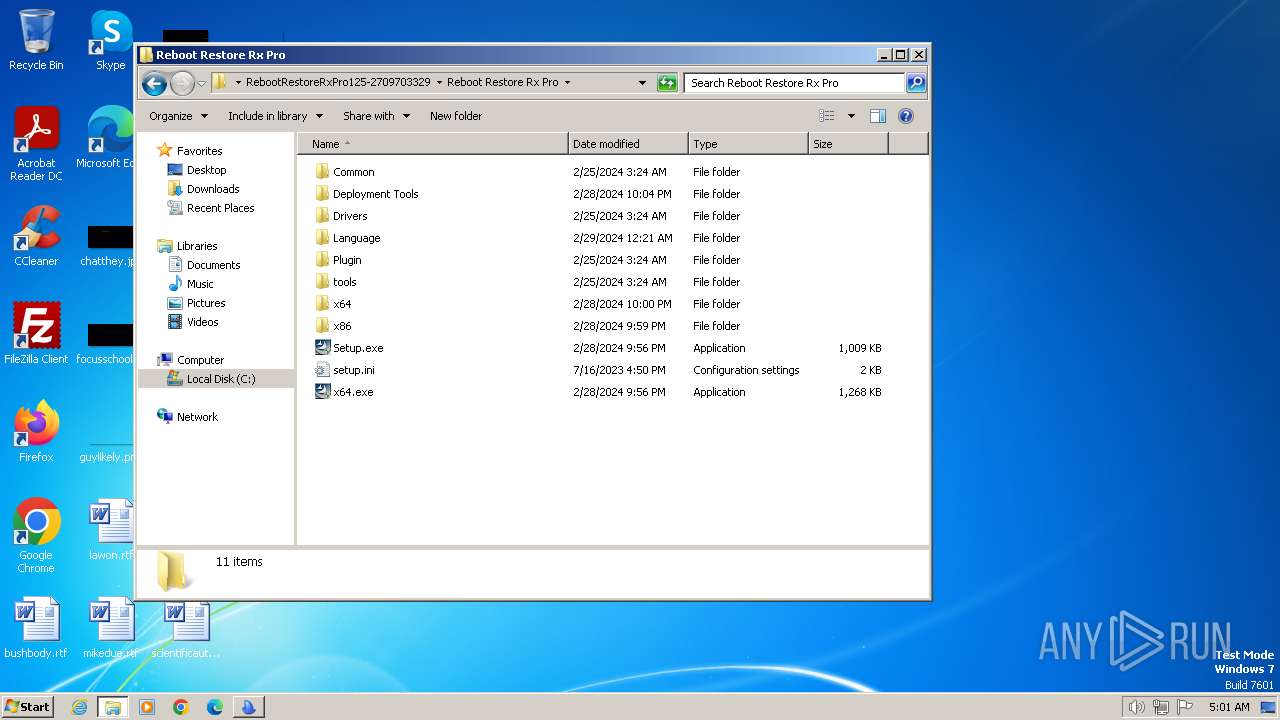Open the Acrobat Reader DC desktop icon

coord(36,144)
